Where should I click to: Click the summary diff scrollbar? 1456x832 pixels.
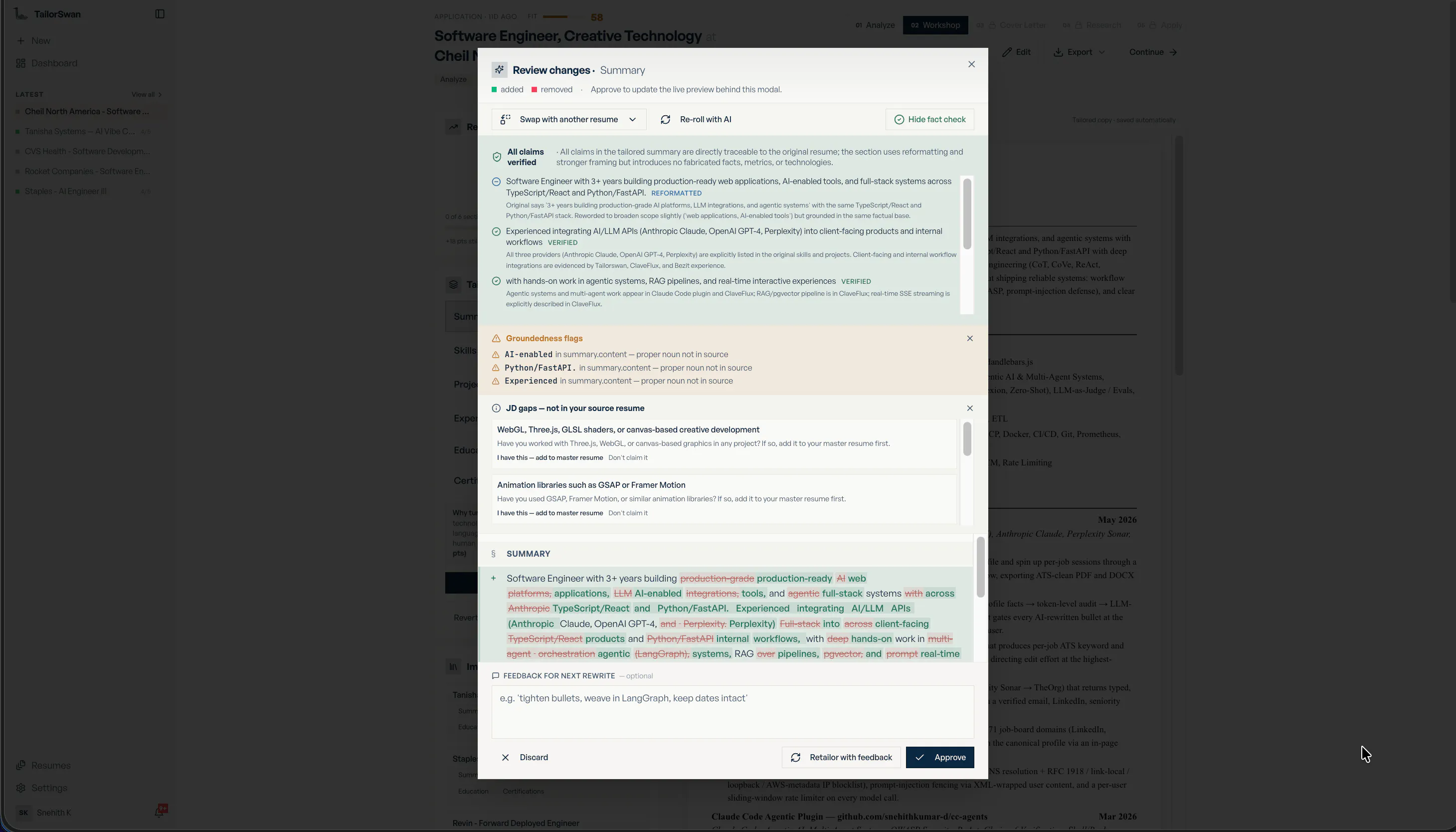coord(981,568)
